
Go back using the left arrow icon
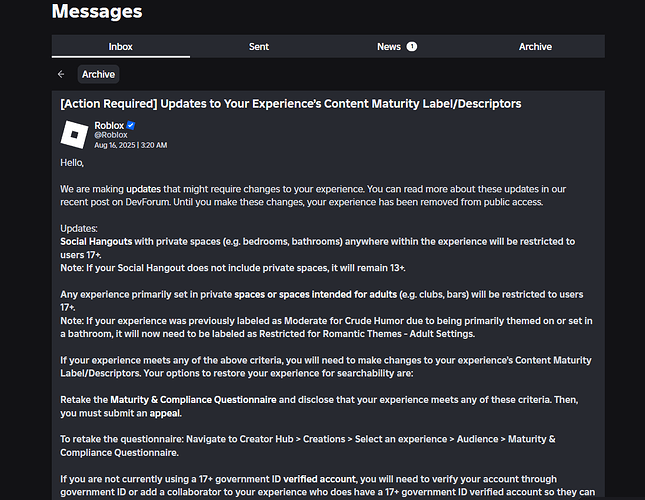coord(61,74)
